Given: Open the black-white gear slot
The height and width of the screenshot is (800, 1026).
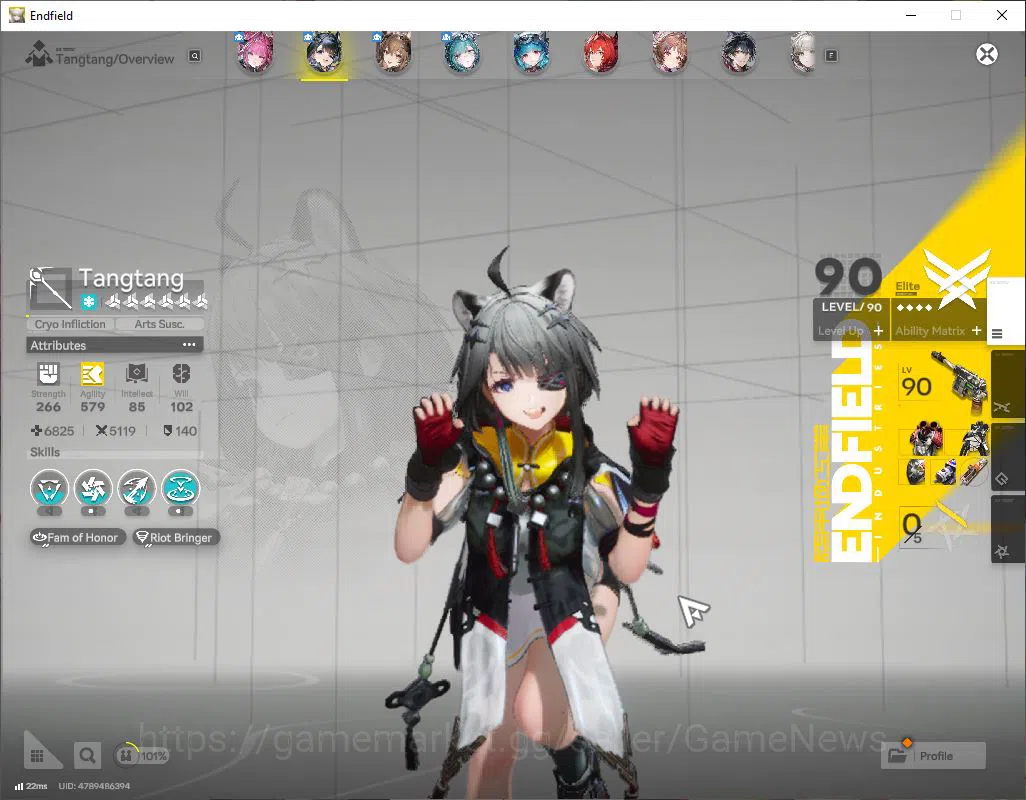Looking at the screenshot, I should tap(974, 438).
